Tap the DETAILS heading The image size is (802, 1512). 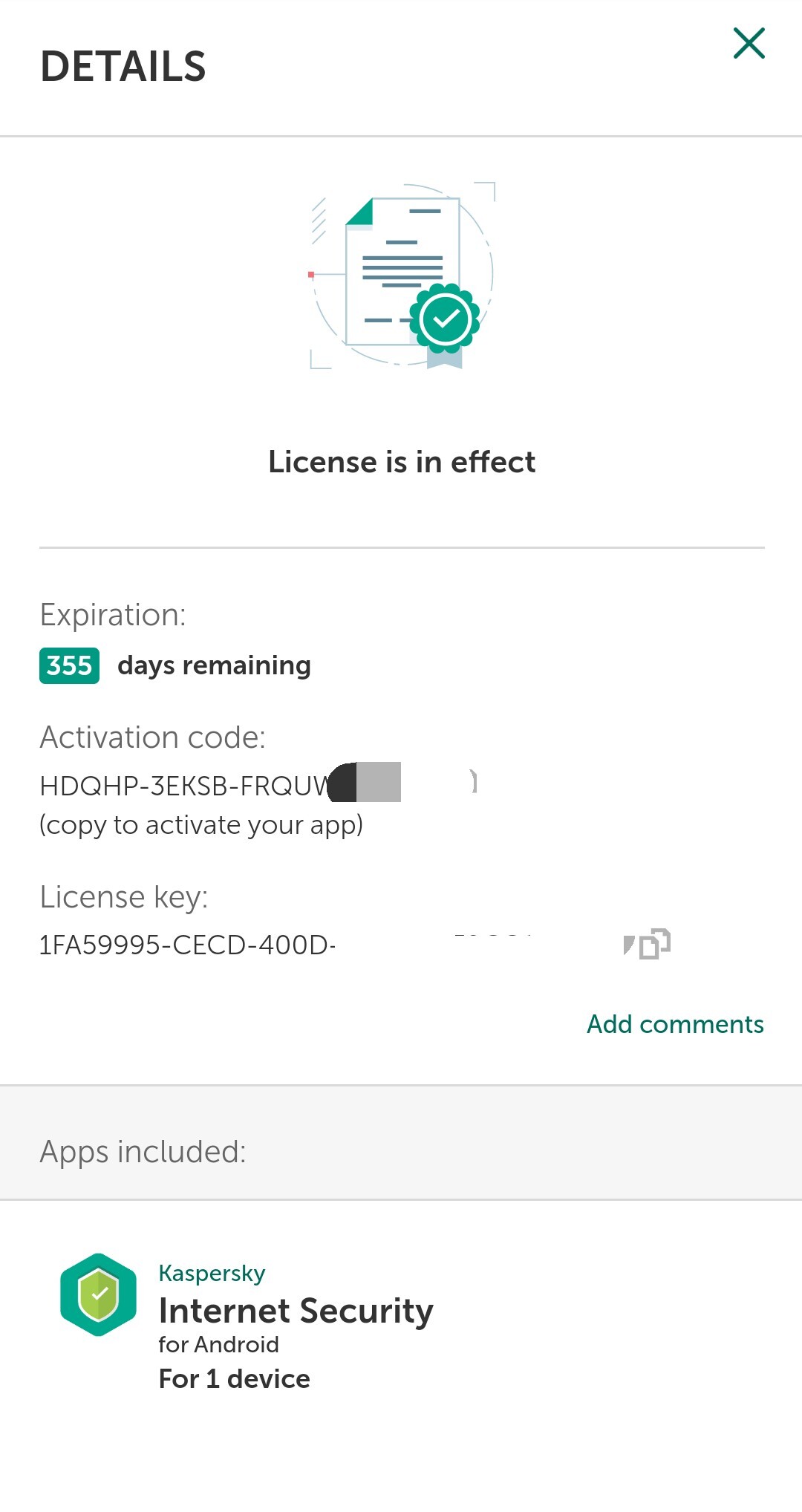[x=123, y=67]
